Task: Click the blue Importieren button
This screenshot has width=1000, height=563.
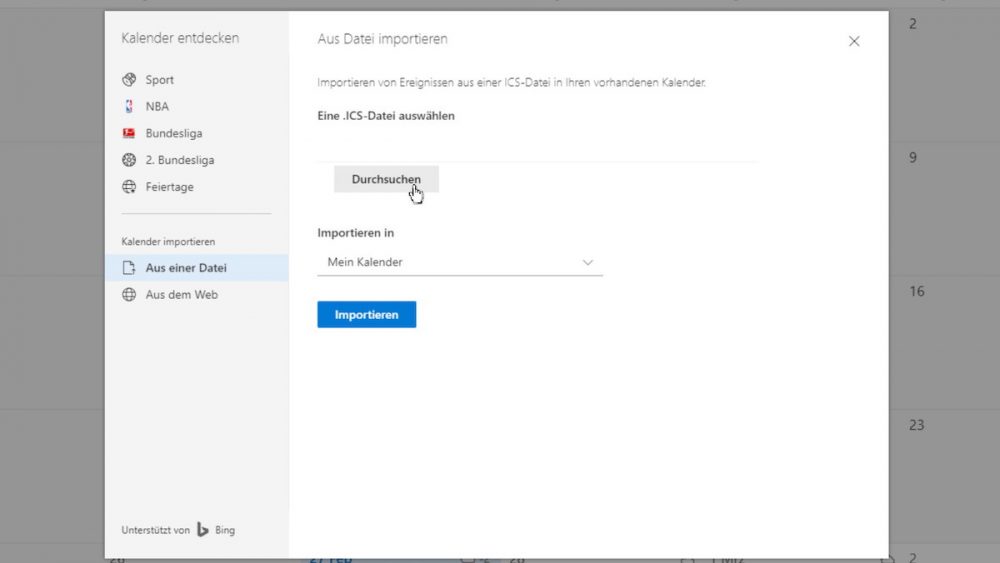Action: point(367,314)
